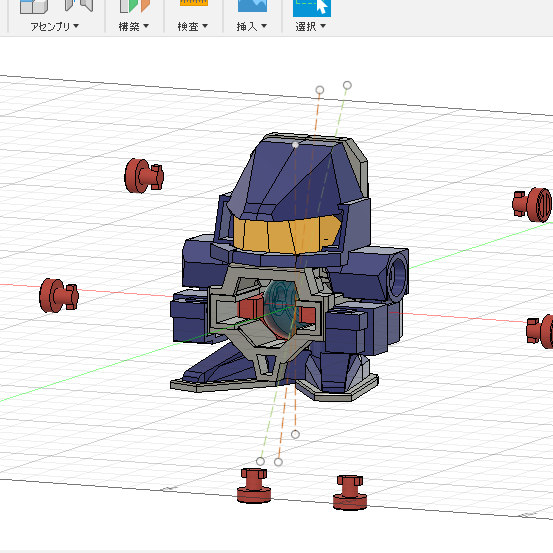This screenshot has width=553, height=553.
Task: Open the 構築 dropdown menu
Action: pyautogui.click(x=134, y=26)
